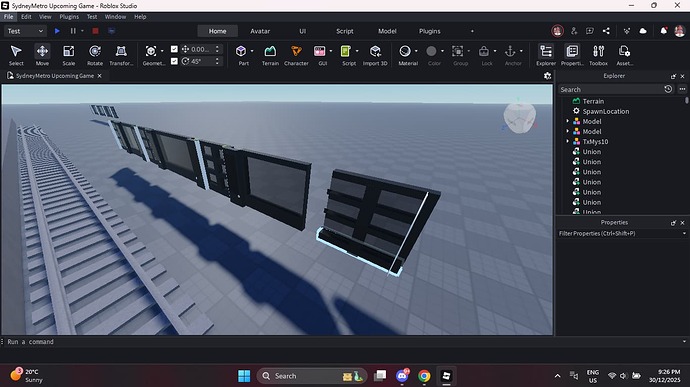Image resolution: width=690 pixels, height=387 pixels.
Task: Toggle the Explorer panel button
Action: click(x=546, y=55)
